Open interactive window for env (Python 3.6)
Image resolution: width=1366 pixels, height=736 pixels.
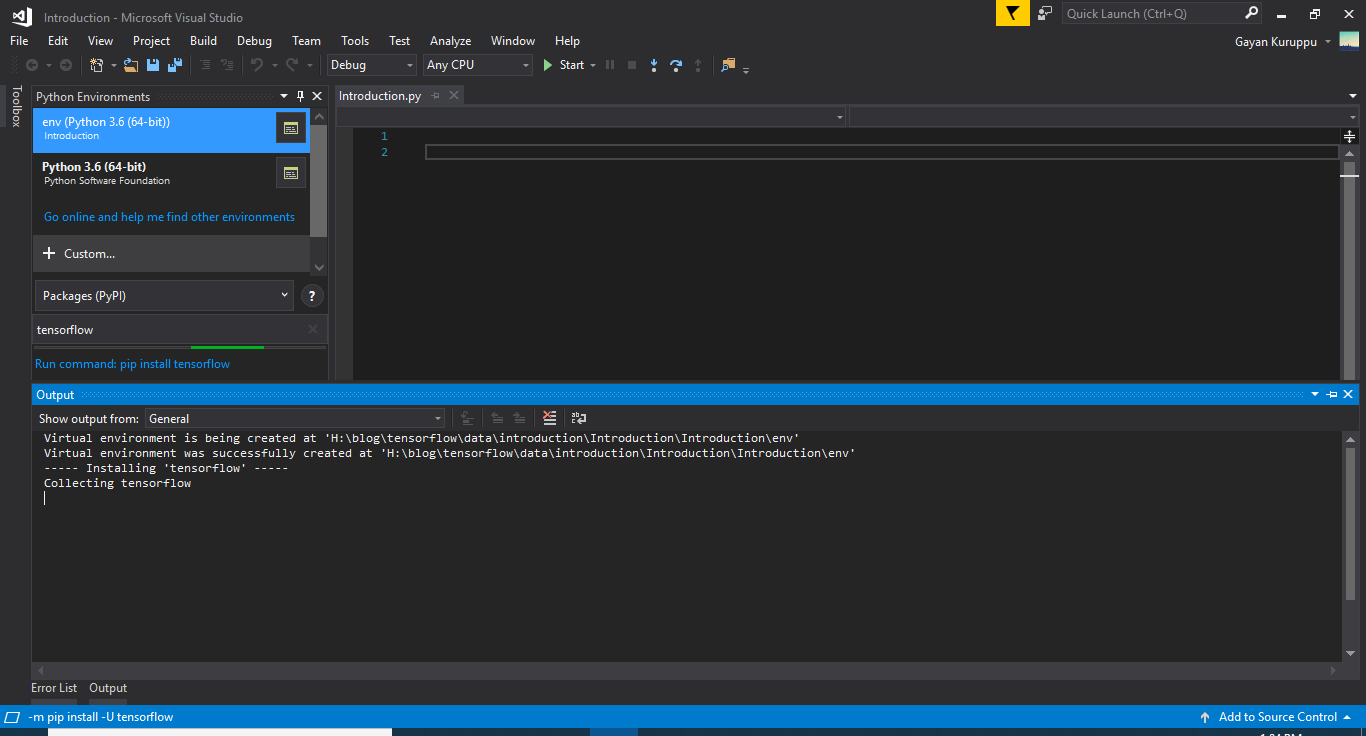pos(290,128)
